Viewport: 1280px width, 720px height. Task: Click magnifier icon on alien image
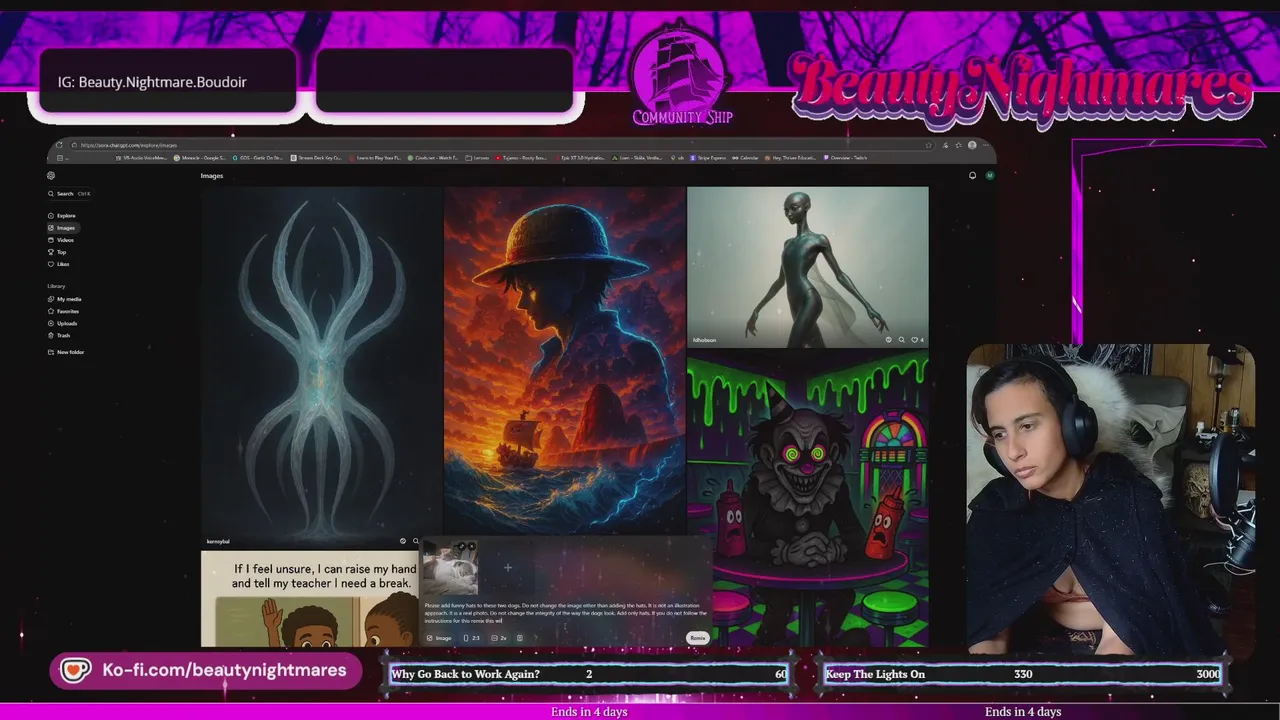click(901, 340)
